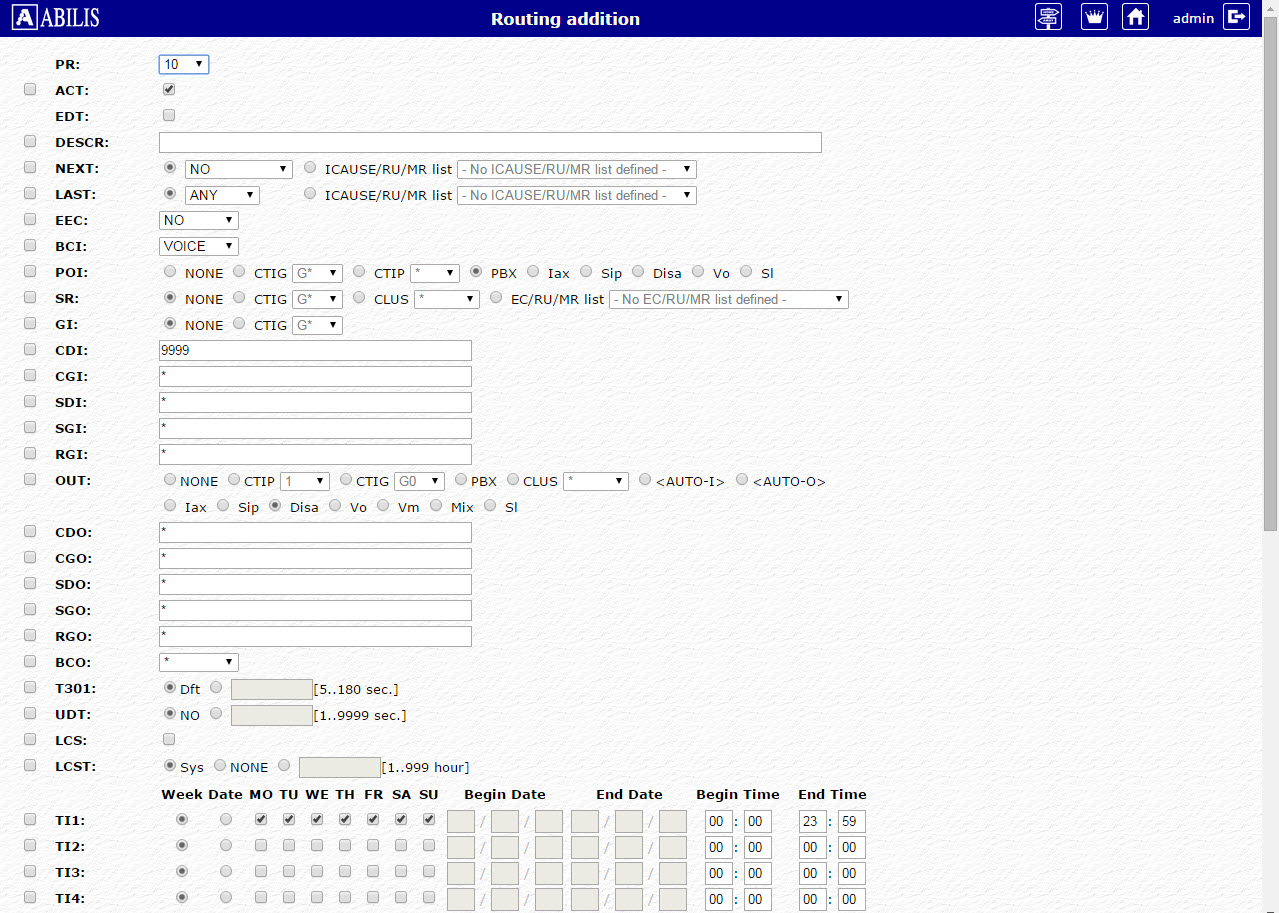
Task: Open the CTIG dropdown in GI row
Action: point(317,325)
